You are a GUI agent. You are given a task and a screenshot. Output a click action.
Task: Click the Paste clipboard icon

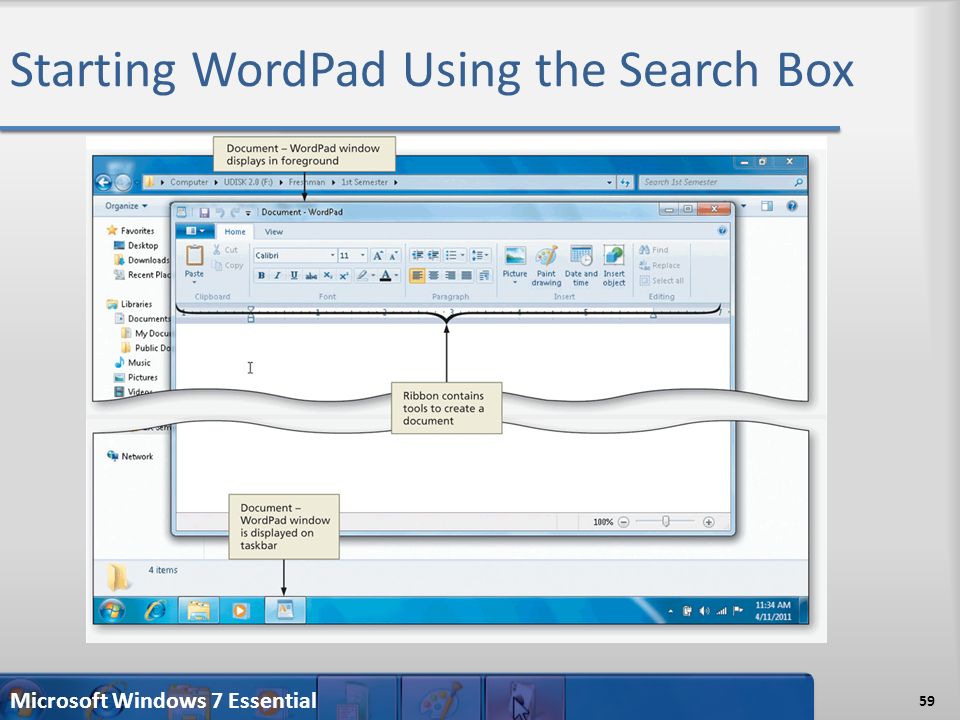pyautogui.click(x=194, y=255)
